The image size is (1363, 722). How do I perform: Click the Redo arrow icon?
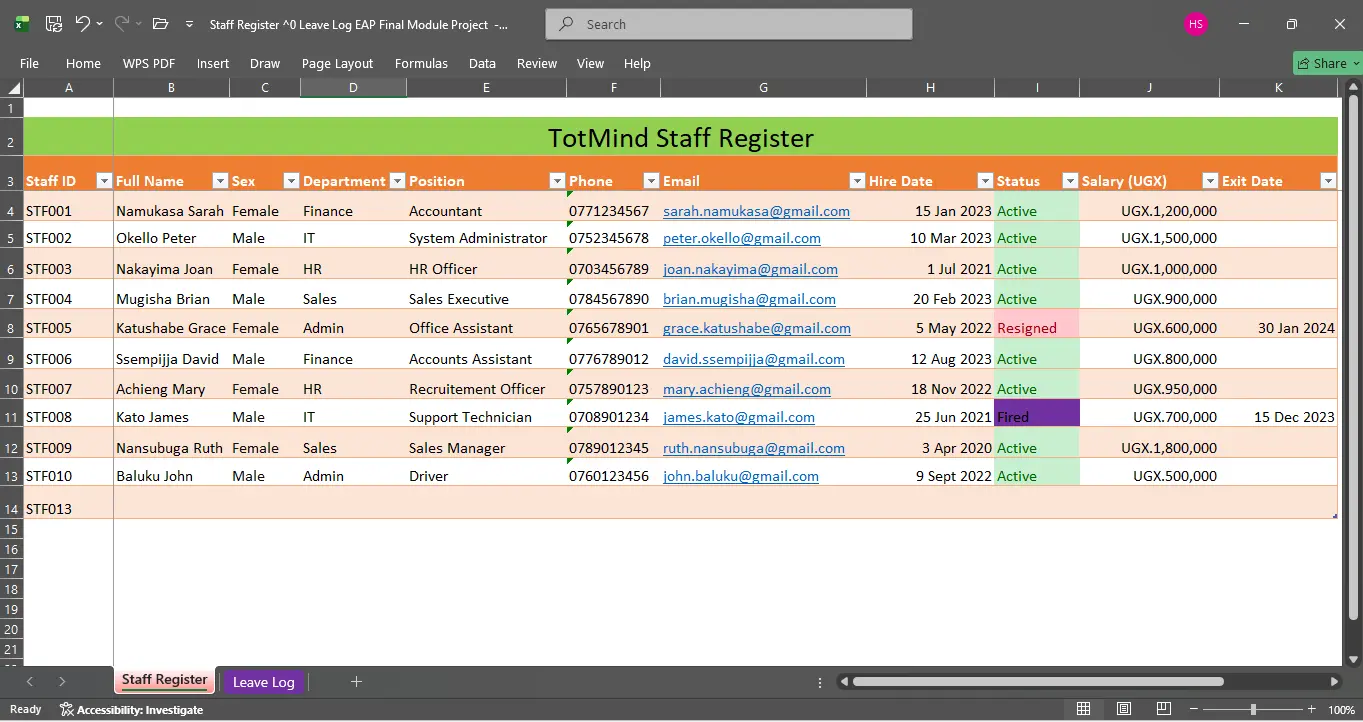pyautogui.click(x=123, y=24)
